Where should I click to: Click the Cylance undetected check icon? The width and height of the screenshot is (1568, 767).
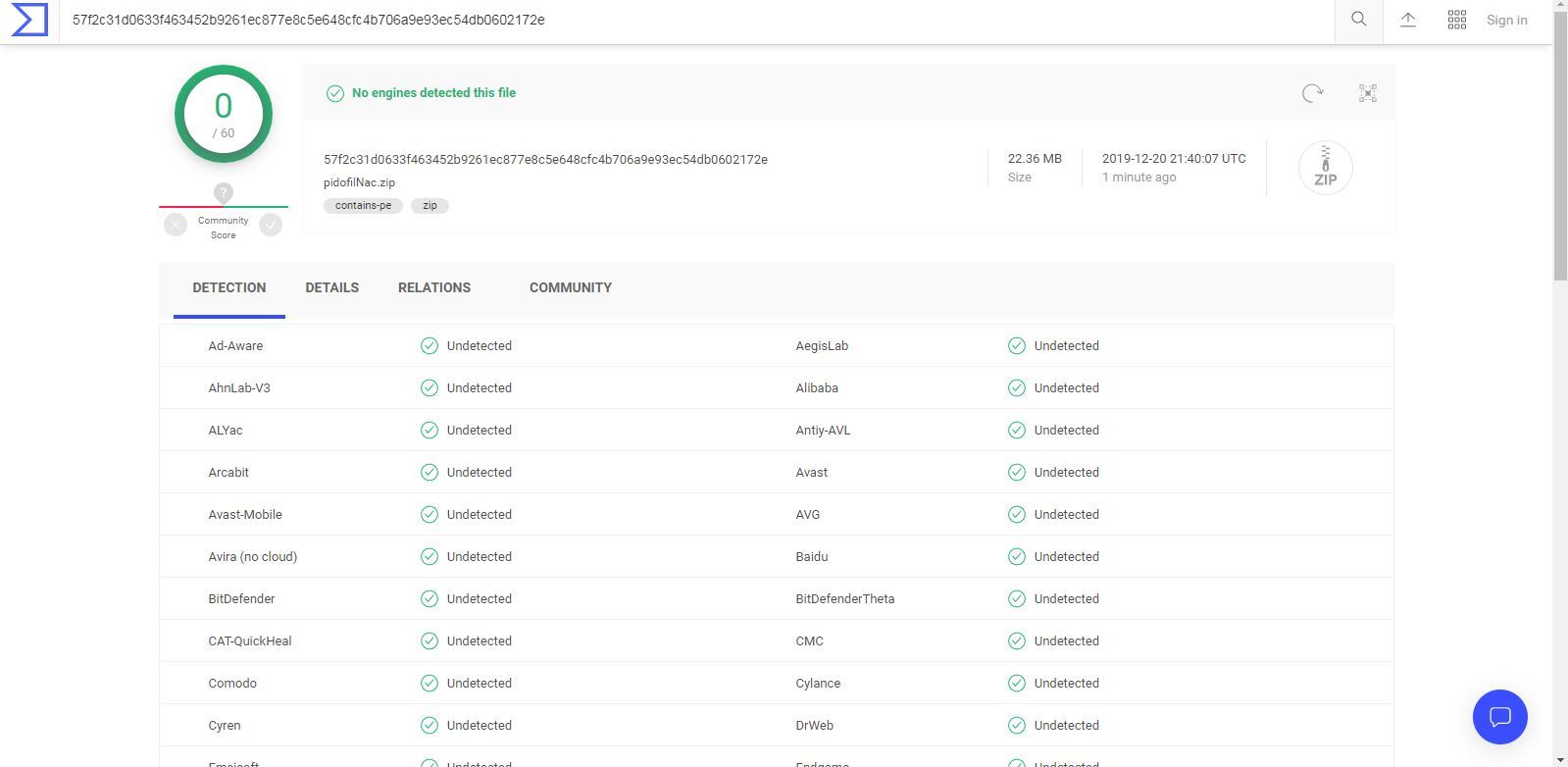click(1016, 684)
